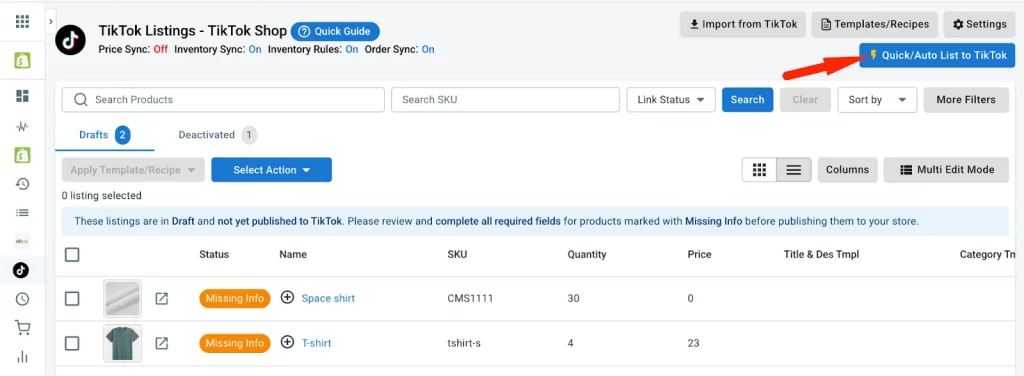Viewport: 1024px width, 376px height.
Task: Toggle the Order Sync On status
Action: click(428, 50)
